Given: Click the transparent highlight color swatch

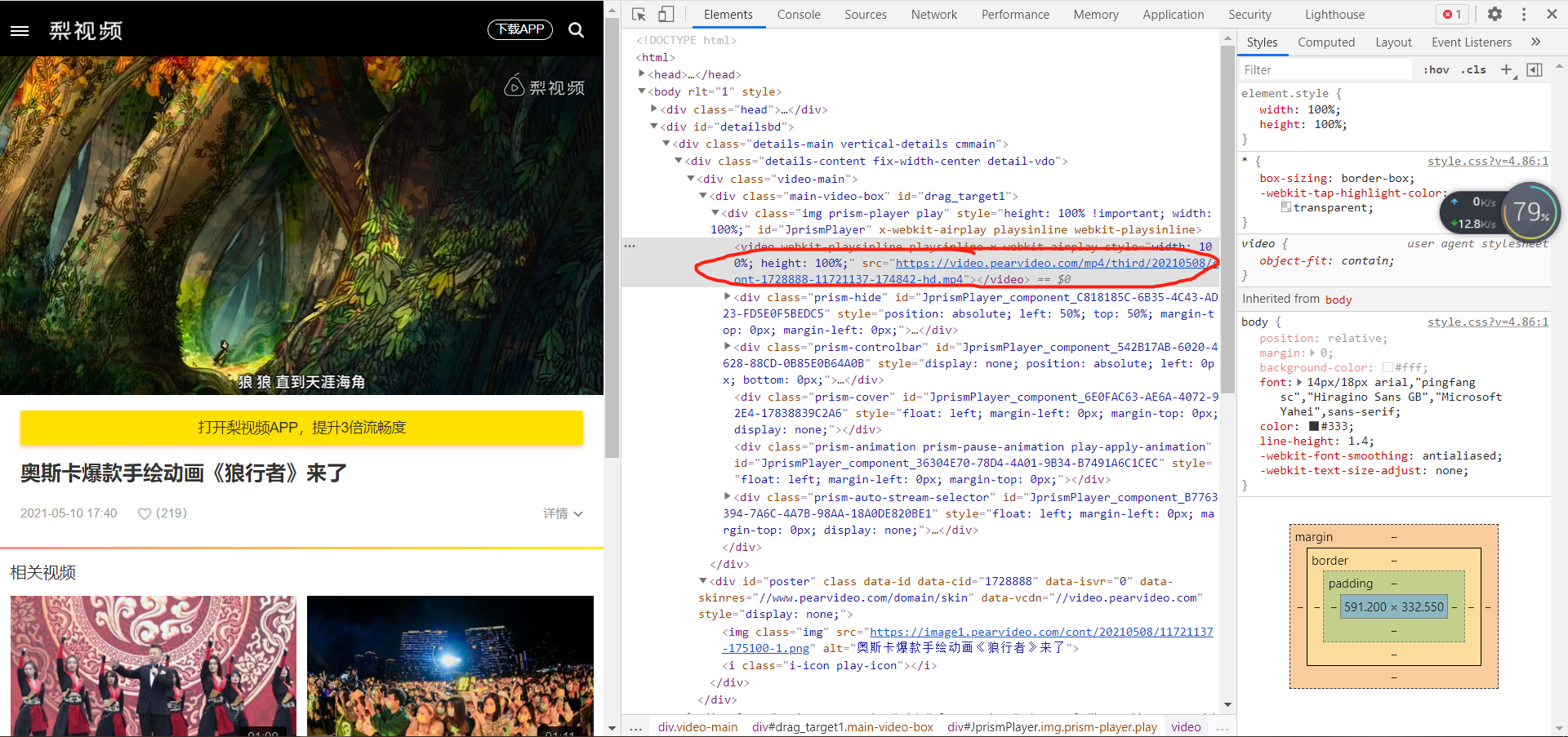Looking at the screenshot, I should 1286,208.
